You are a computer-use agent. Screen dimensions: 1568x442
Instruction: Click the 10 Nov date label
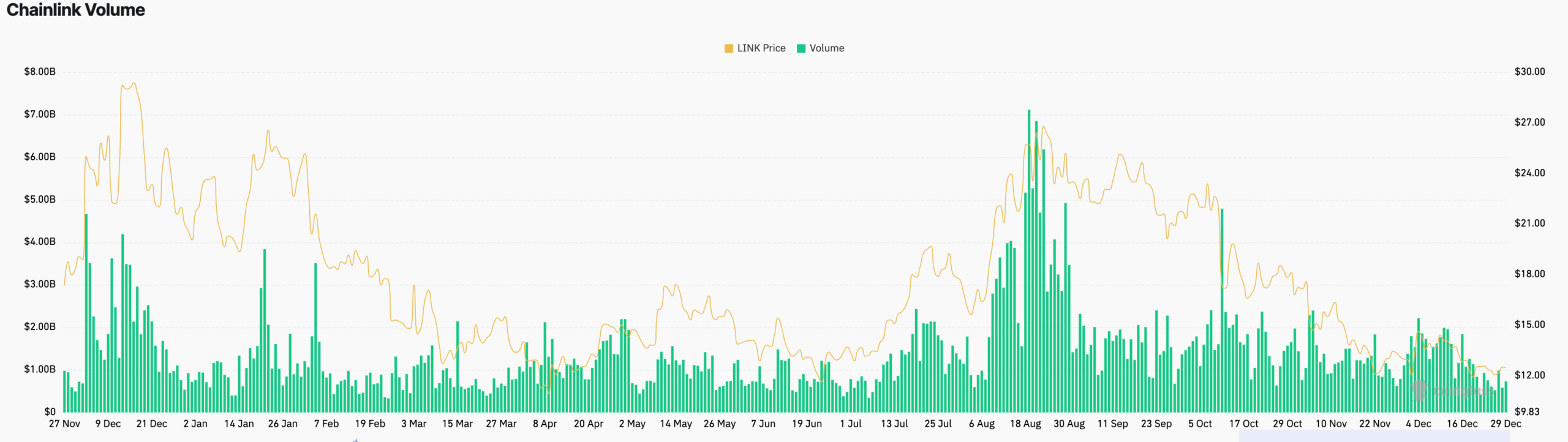(1332, 424)
